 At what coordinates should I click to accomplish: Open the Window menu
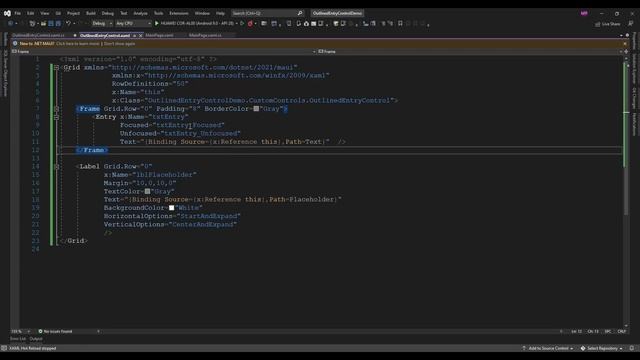202,13
